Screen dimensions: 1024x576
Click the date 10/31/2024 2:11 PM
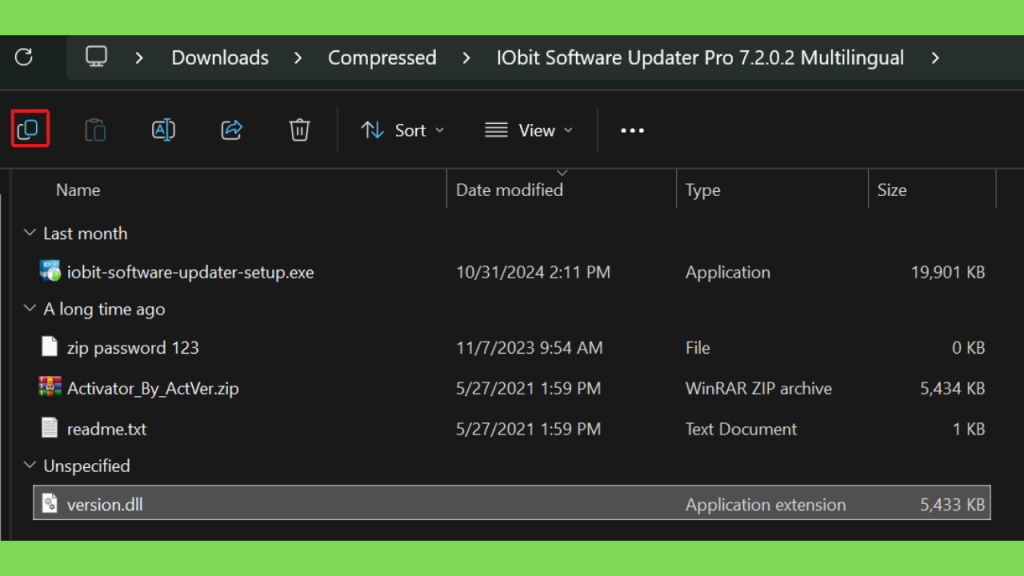click(533, 272)
